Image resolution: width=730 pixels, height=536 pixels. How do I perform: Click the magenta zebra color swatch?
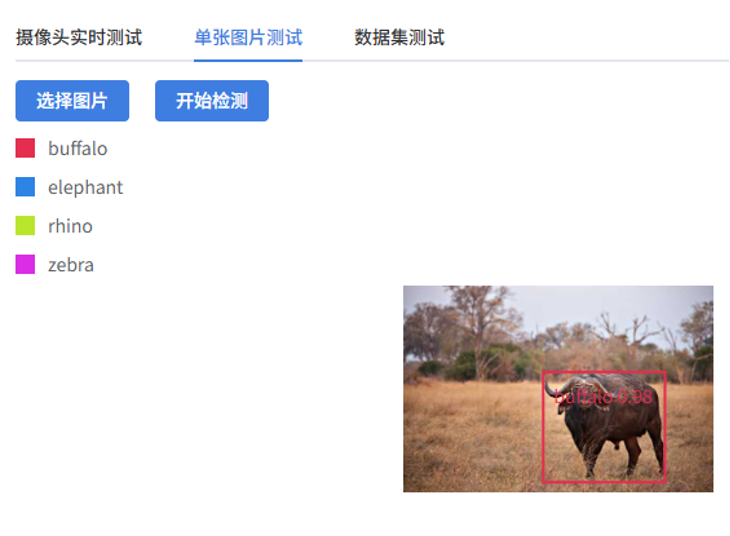click(25, 264)
